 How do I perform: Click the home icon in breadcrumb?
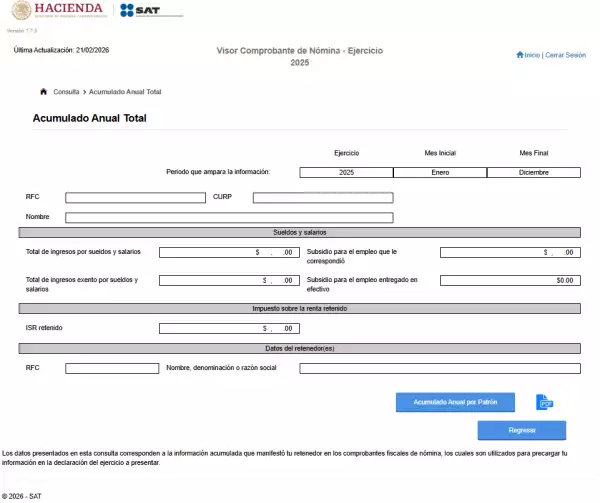point(43,91)
